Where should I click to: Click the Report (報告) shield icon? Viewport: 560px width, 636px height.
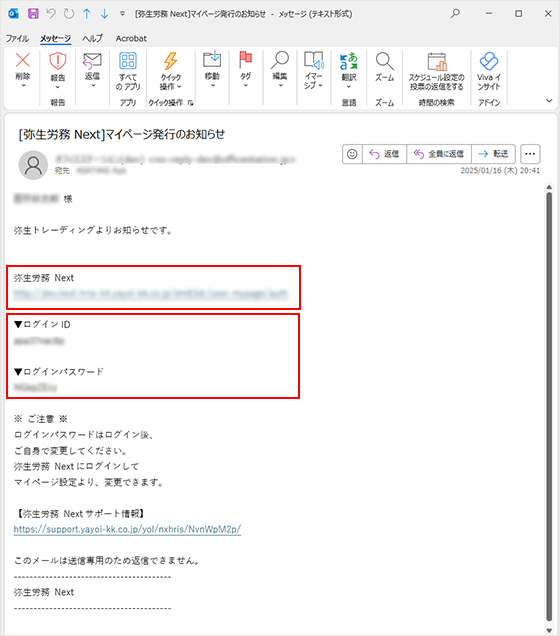click(x=58, y=61)
